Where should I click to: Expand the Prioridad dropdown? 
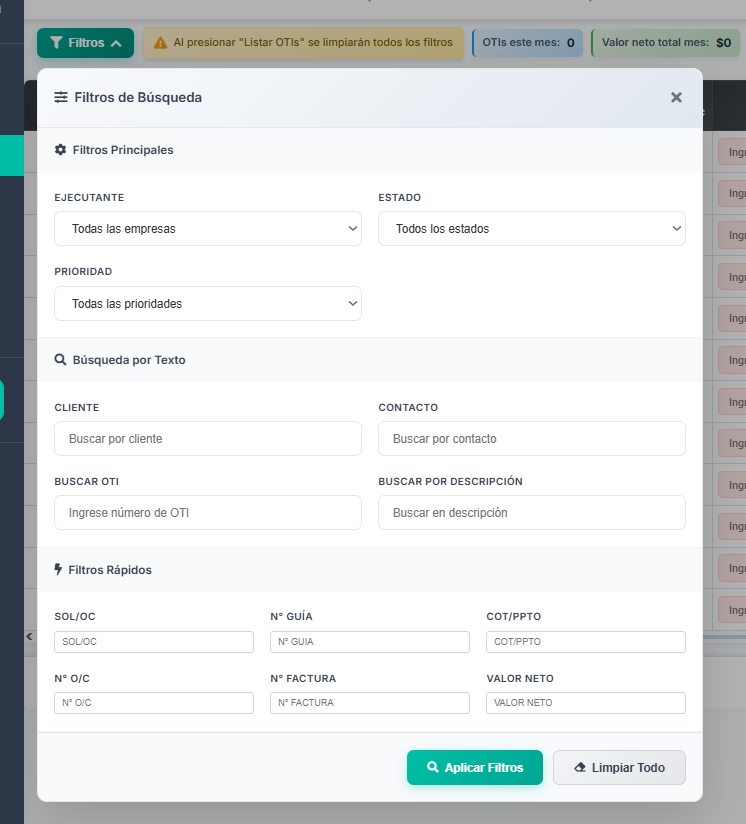[208, 304]
